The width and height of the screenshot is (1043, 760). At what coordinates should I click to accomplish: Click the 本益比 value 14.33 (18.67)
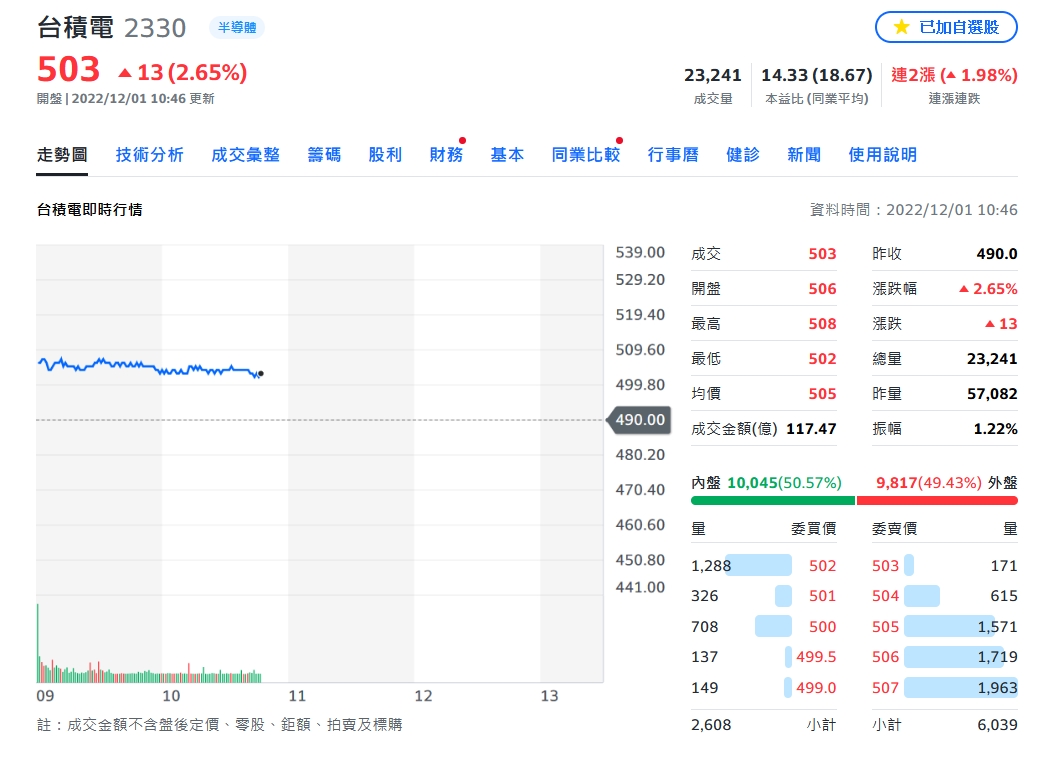(816, 75)
